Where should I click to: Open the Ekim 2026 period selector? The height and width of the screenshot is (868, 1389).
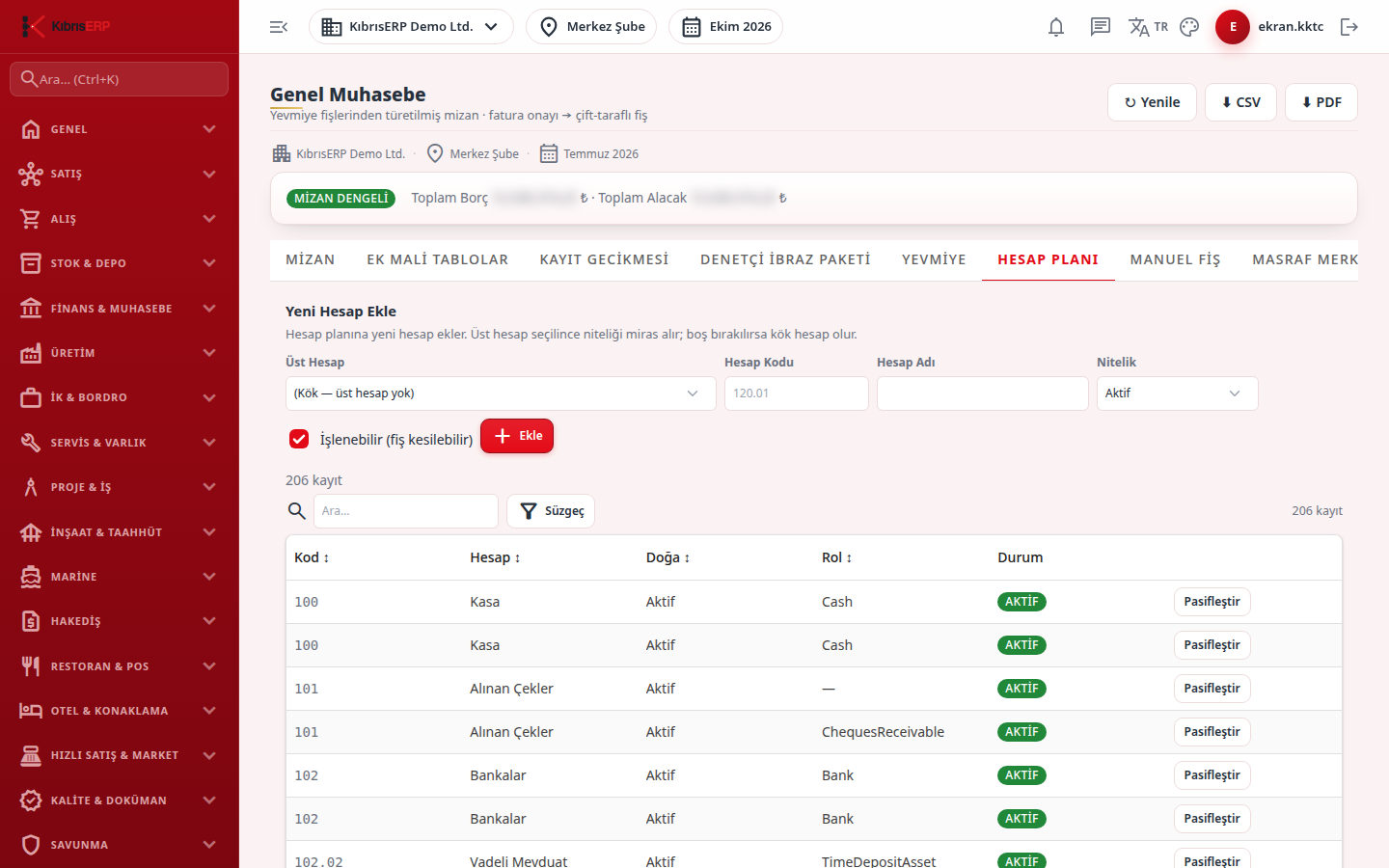tap(725, 27)
